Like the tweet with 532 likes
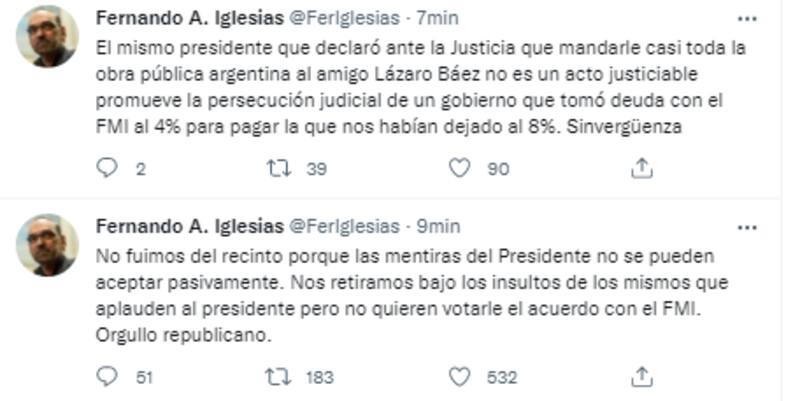This screenshot has width=800, height=401. (x=459, y=376)
